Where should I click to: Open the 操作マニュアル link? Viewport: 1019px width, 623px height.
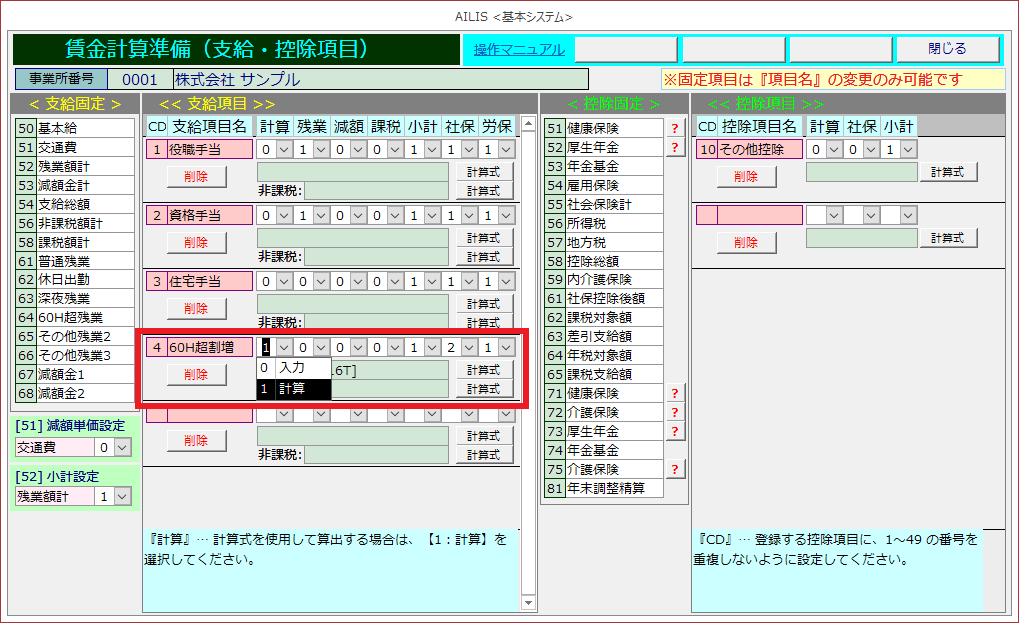coord(518,49)
